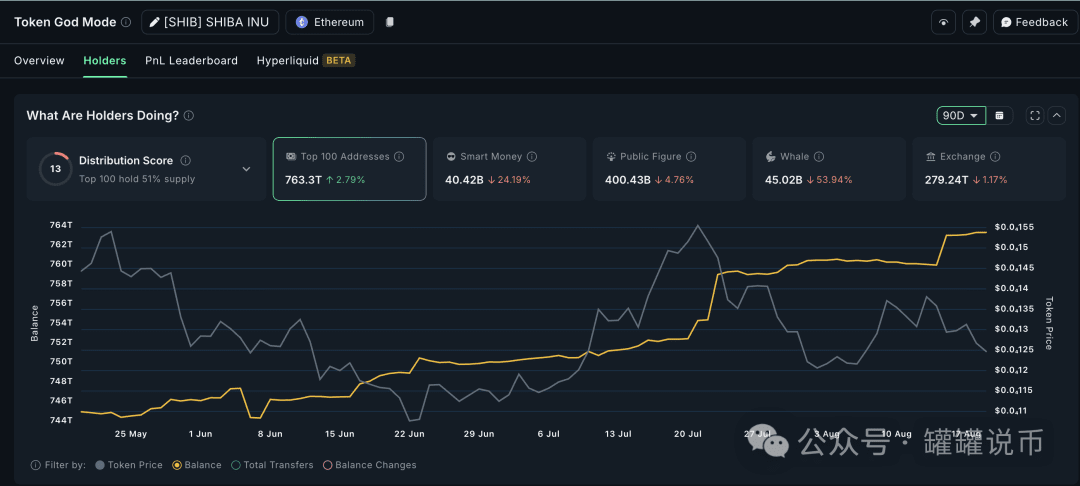
Task: Click the Whale info icon
Action: pos(819,157)
